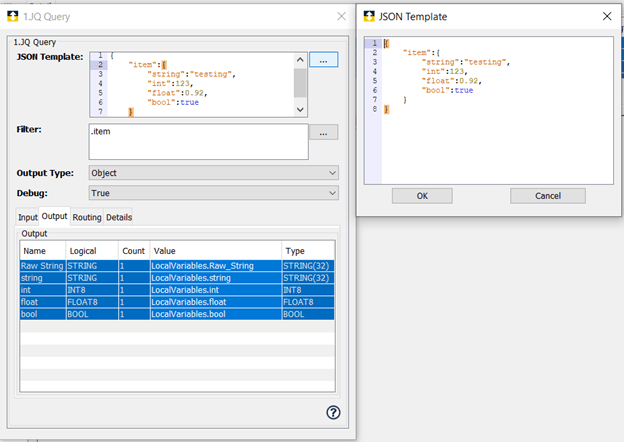
Task: Click the JSON Template preview scrollbar thumb
Action: [x=300, y=83]
